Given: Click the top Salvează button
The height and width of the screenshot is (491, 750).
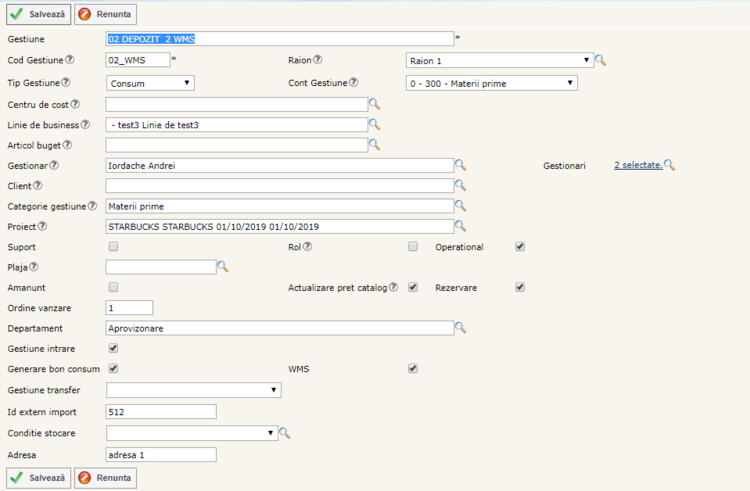Looking at the screenshot, I should pos(38,15).
